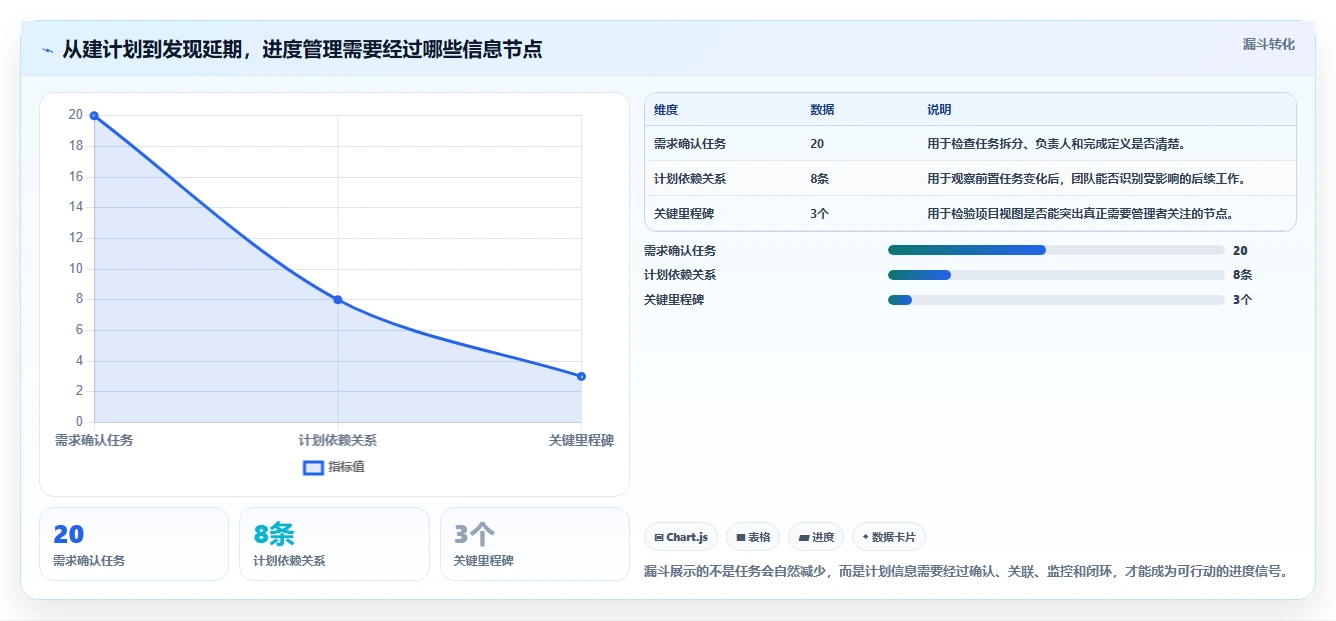Image resolution: width=1336 pixels, height=621 pixels.
Task: Click the 关键里程碑 x-axis label
Action: pos(581,440)
